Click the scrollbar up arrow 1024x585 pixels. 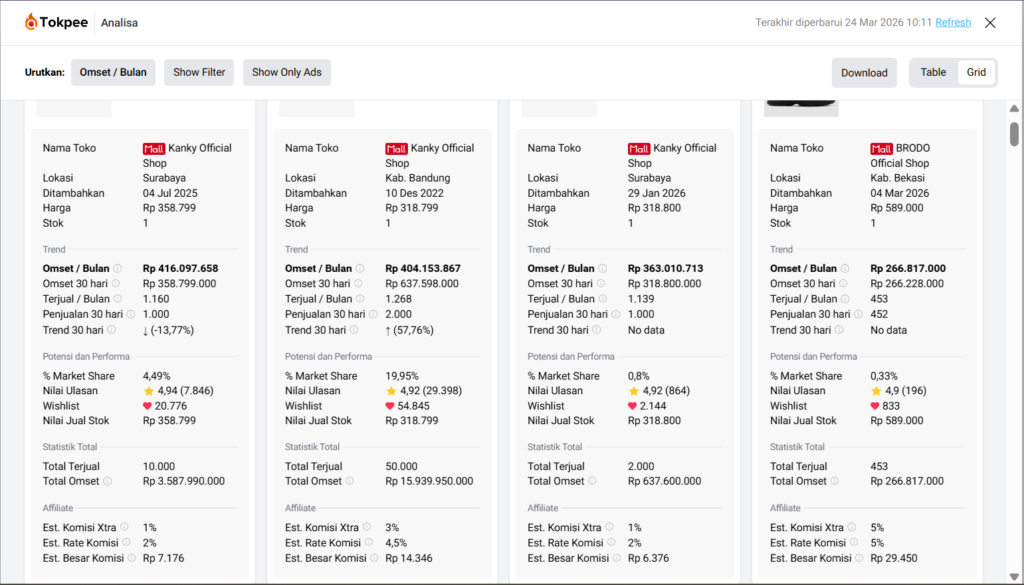pyautogui.click(x=1014, y=108)
